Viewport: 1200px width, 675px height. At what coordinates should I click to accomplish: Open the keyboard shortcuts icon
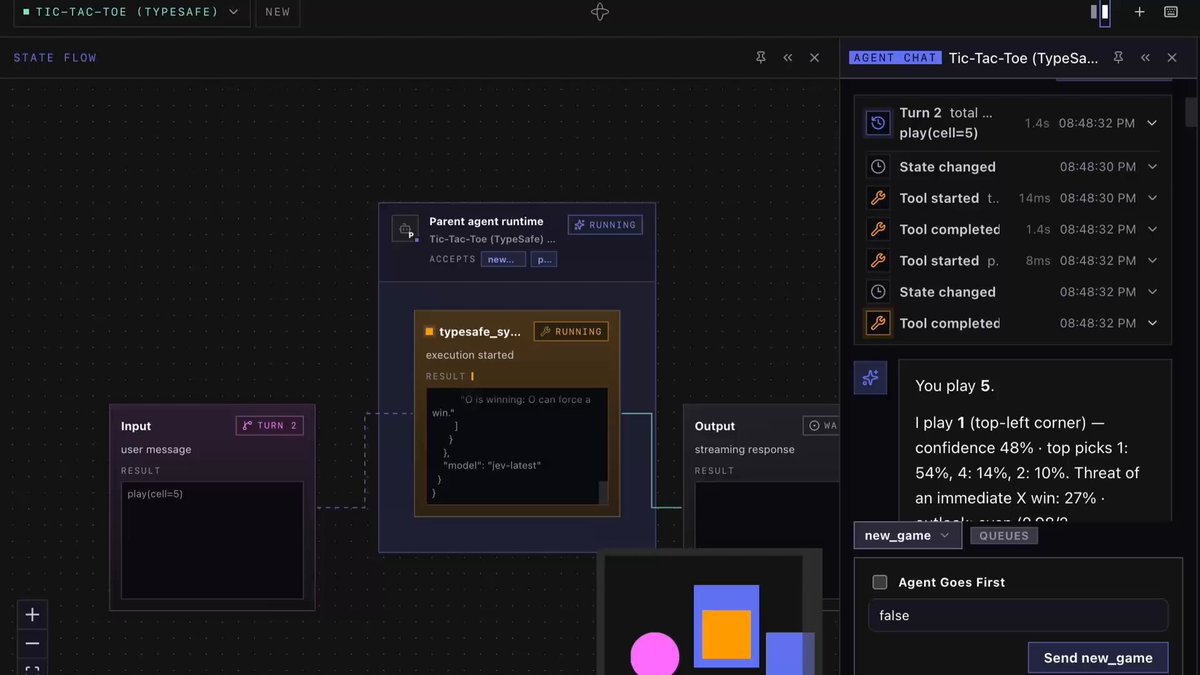pyautogui.click(x=1170, y=12)
